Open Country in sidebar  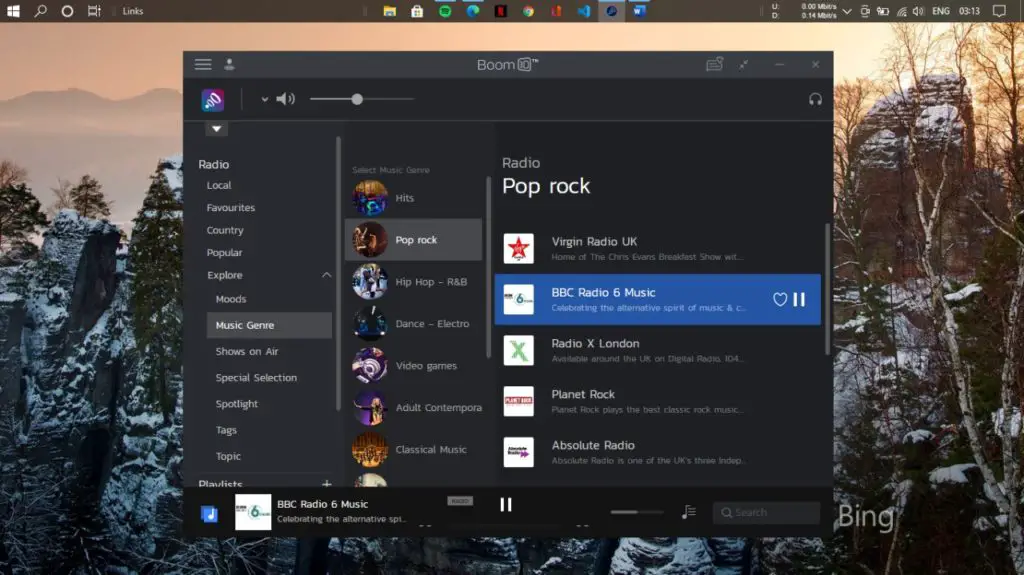pyautogui.click(x=225, y=230)
